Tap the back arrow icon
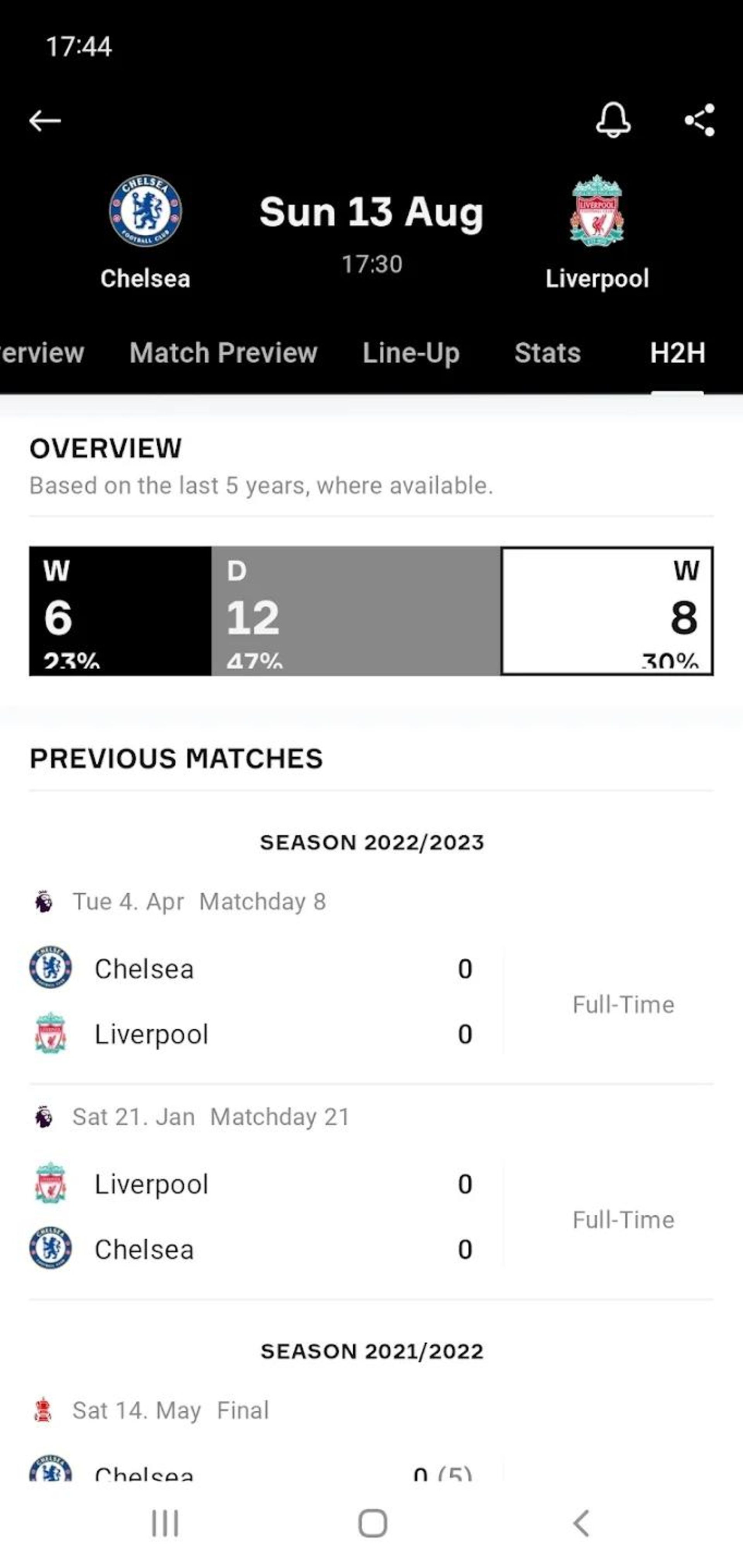 [x=44, y=119]
